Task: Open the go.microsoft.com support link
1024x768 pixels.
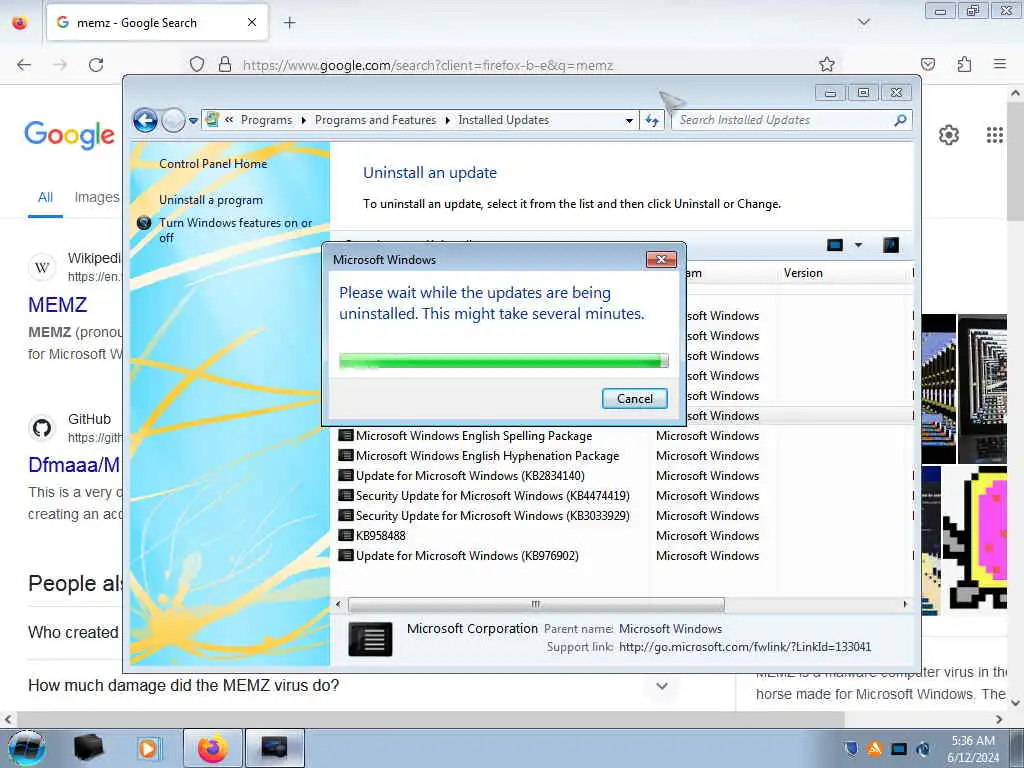Action: point(744,647)
